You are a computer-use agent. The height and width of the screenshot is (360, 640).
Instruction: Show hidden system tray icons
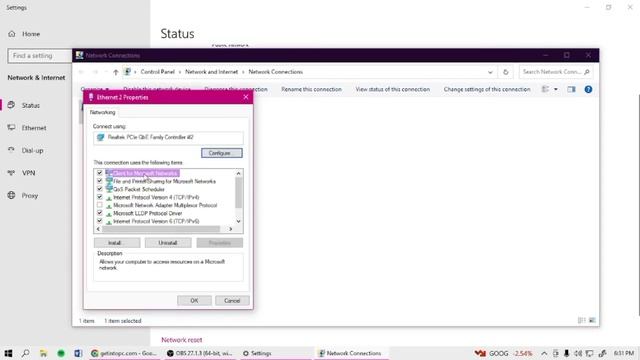pyautogui.click(x=544, y=353)
